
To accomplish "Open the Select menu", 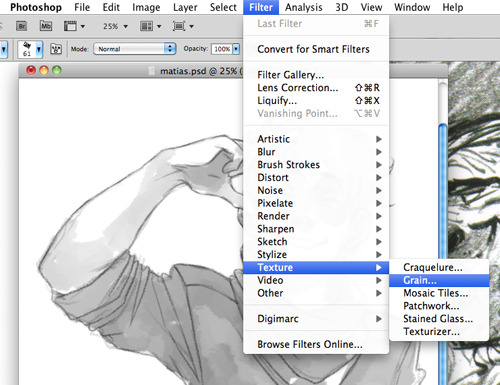I will tap(223, 7).
